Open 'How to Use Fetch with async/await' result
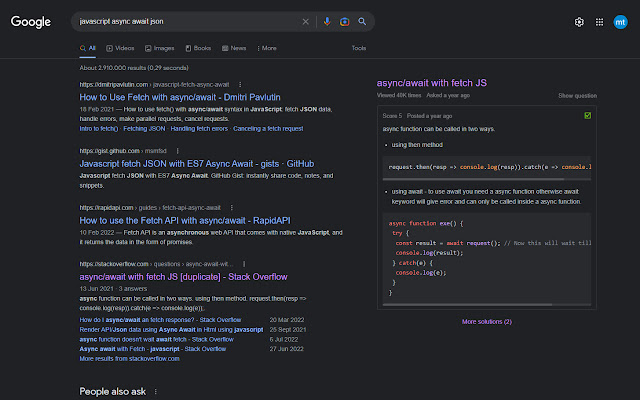The height and width of the screenshot is (400, 640). (180, 97)
